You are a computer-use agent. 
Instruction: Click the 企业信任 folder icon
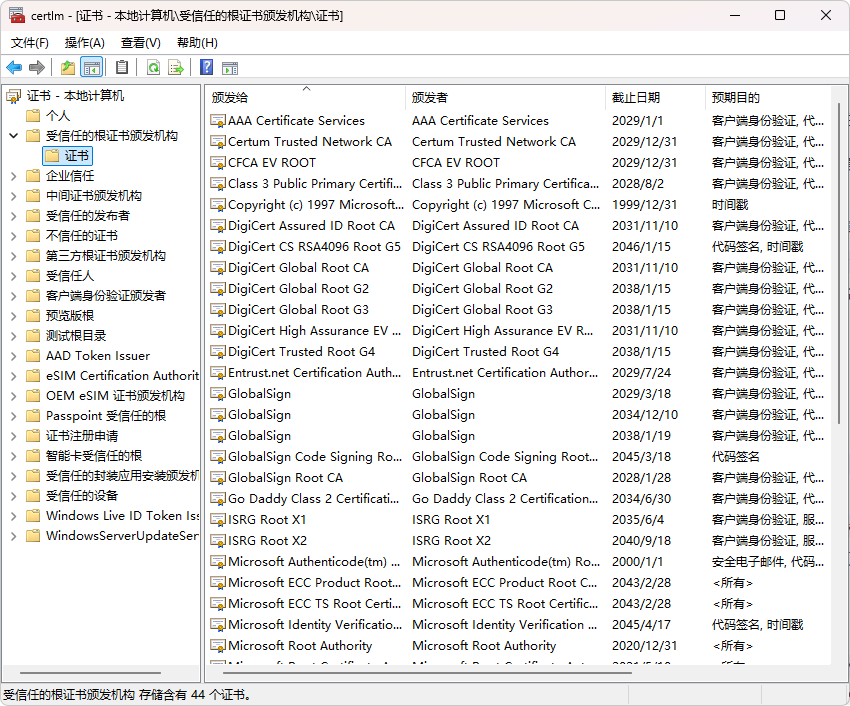click(33, 176)
